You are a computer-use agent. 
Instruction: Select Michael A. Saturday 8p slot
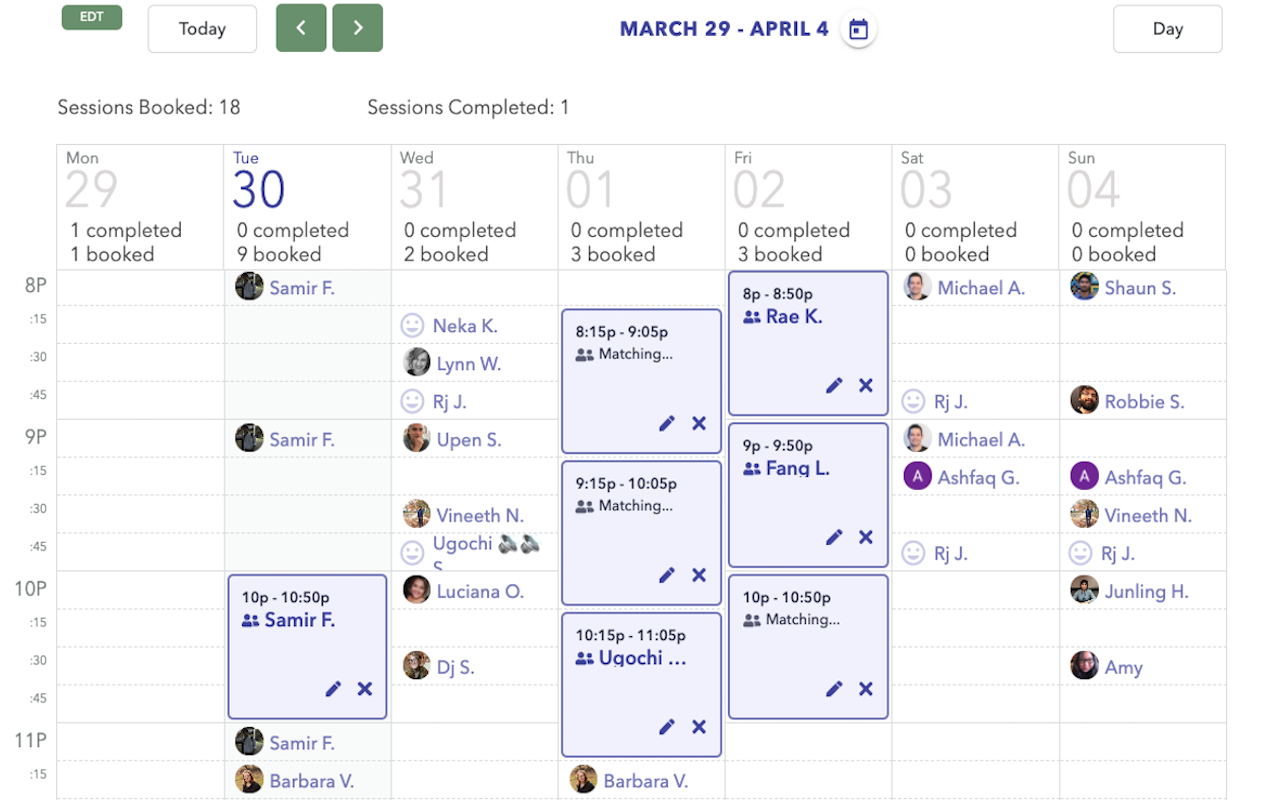pyautogui.click(x=980, y=288)
